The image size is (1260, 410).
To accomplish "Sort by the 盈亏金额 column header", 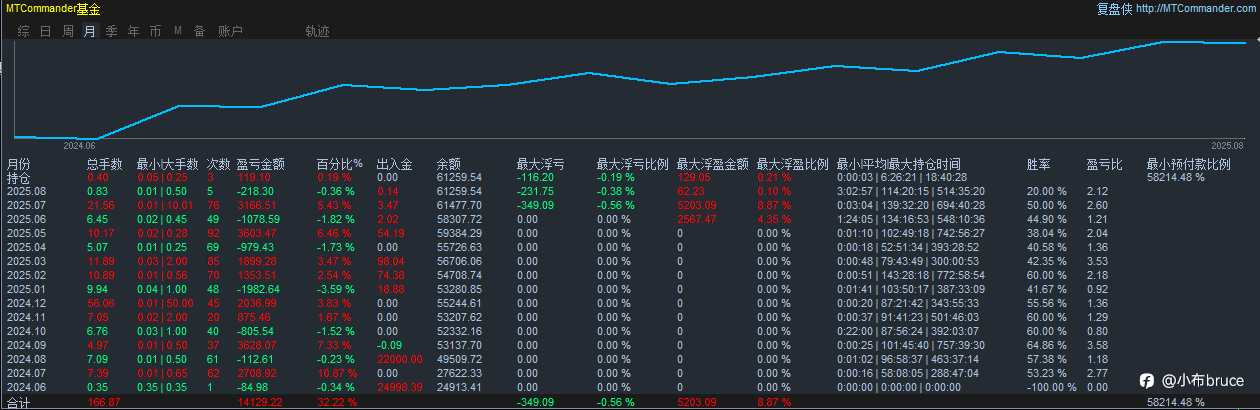I will (x=261, y=164).
